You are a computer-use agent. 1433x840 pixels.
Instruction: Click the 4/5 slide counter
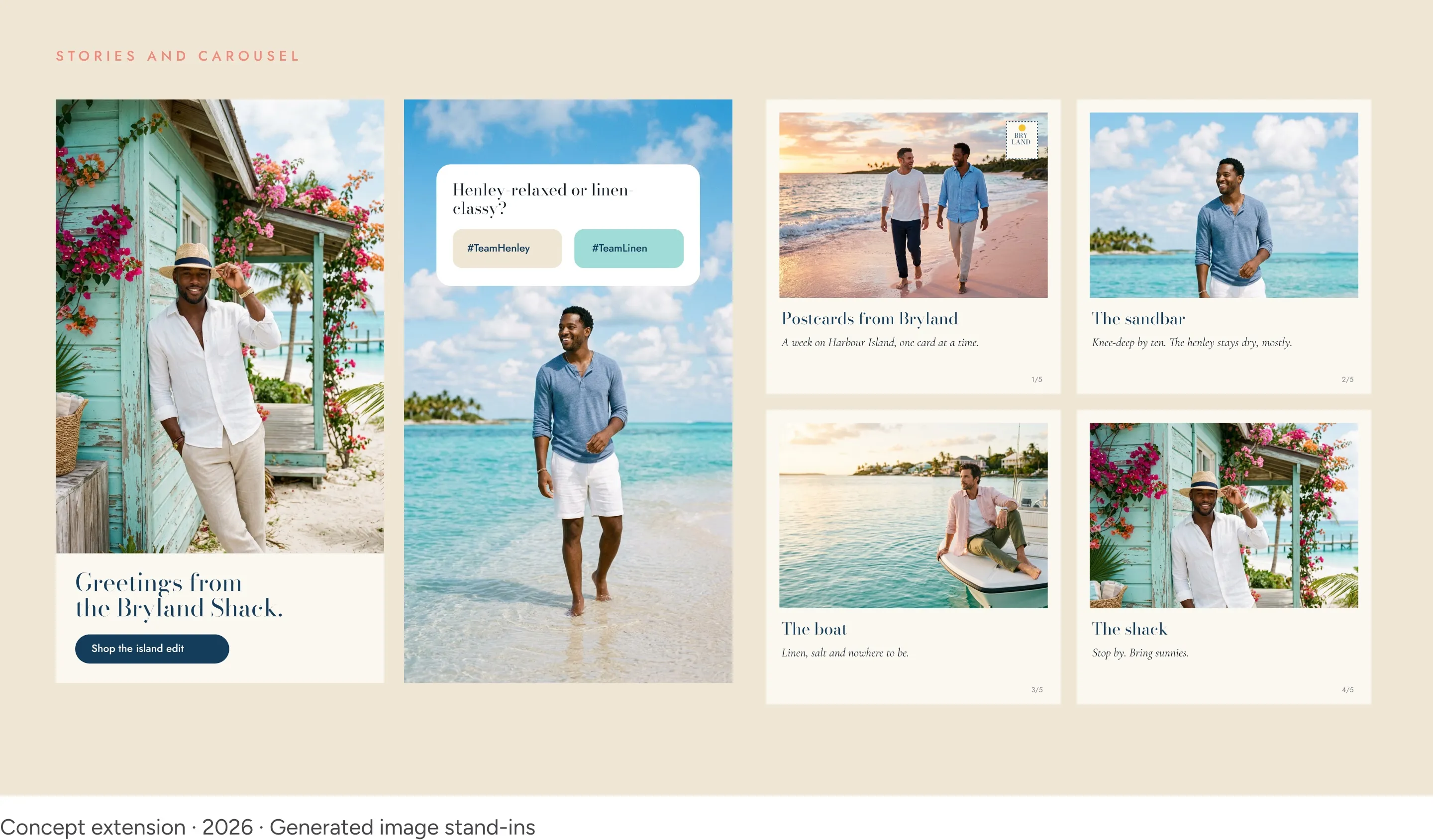pos(1348,689)
